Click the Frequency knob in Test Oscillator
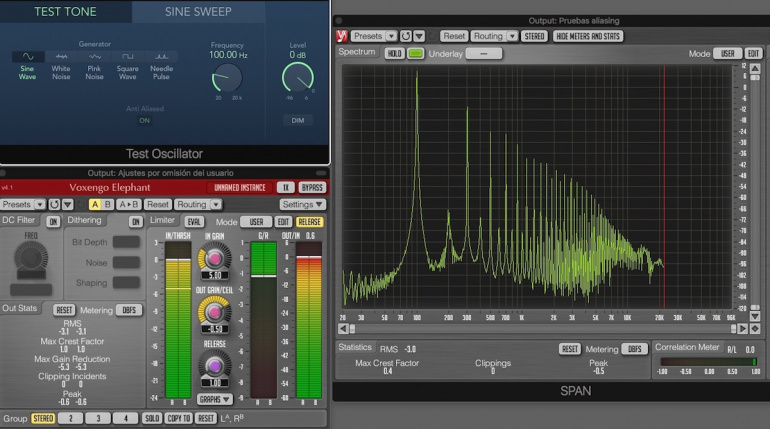 [227, 78]
